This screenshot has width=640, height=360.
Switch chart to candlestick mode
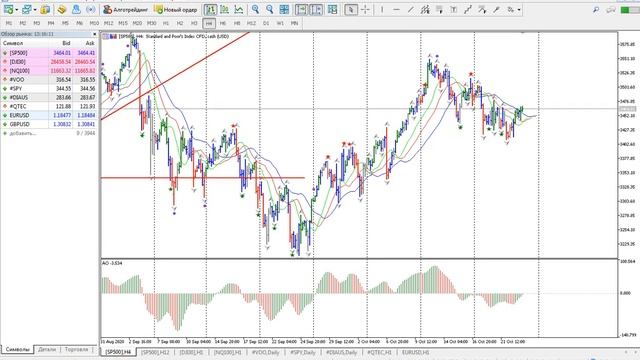coord(224,9)
